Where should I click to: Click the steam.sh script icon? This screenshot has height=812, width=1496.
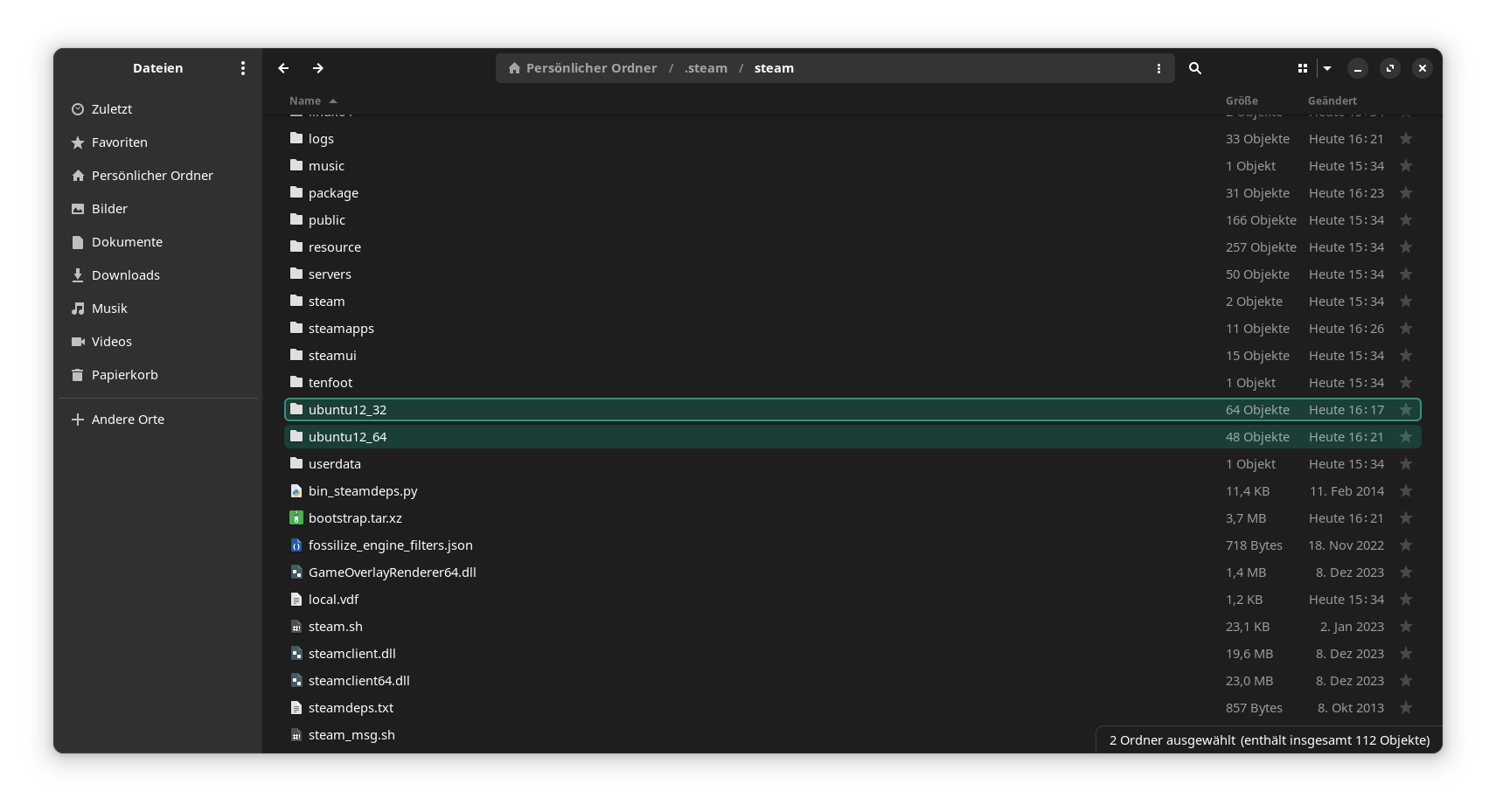296,627
